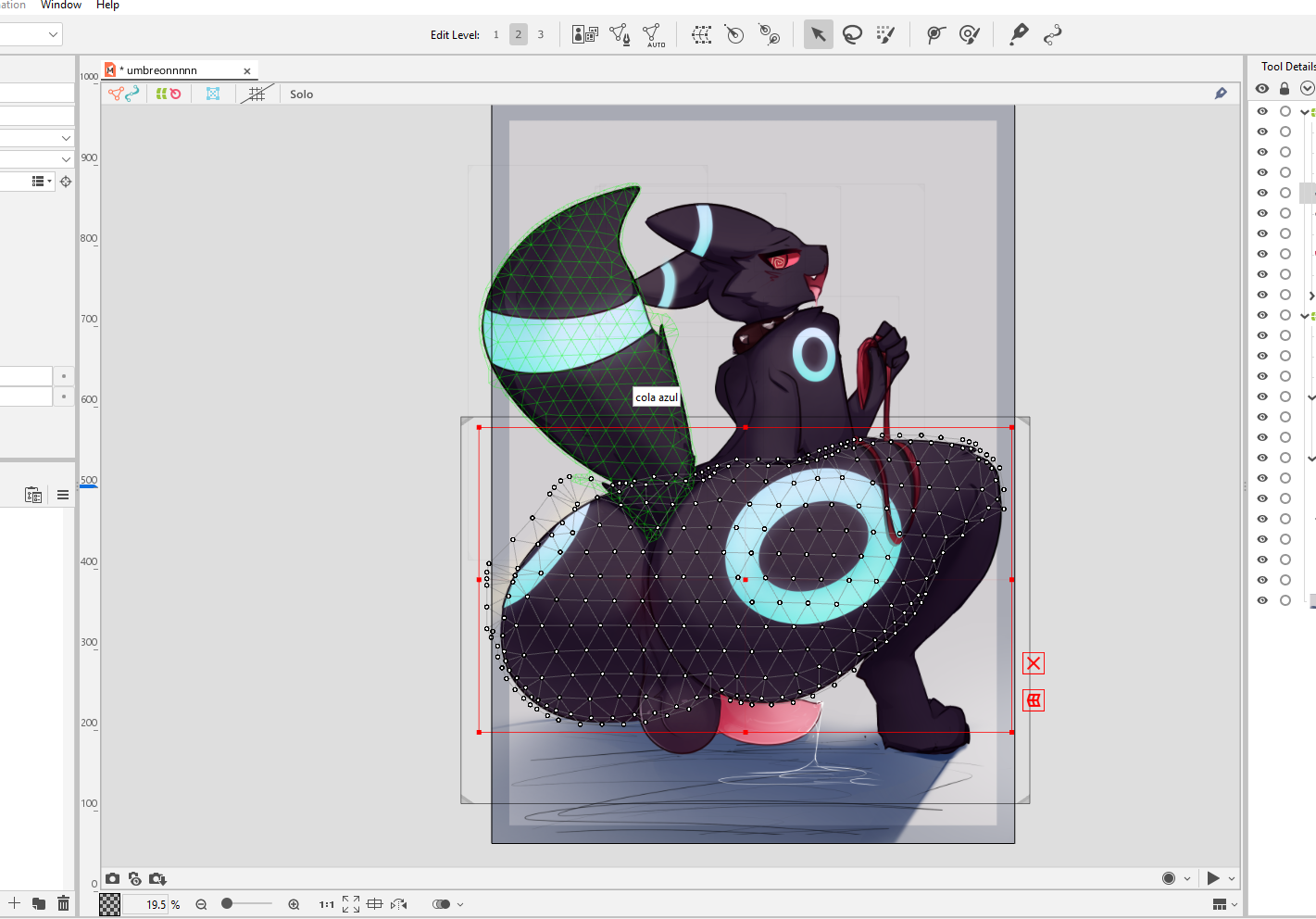Click the orange-teal mesh path icon
This screenshot has width=1316, height=919.
[x=123, y=94]
